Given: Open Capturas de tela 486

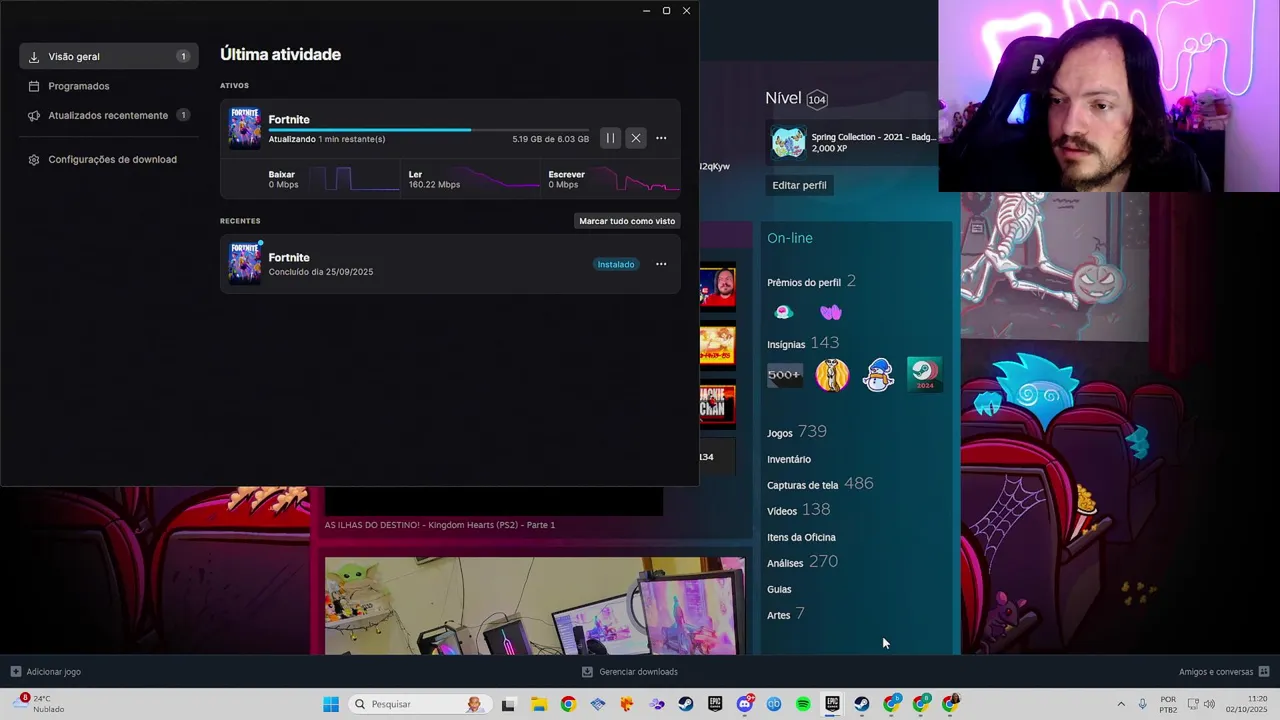Looking at the screenshot, I should click(820, 484).
